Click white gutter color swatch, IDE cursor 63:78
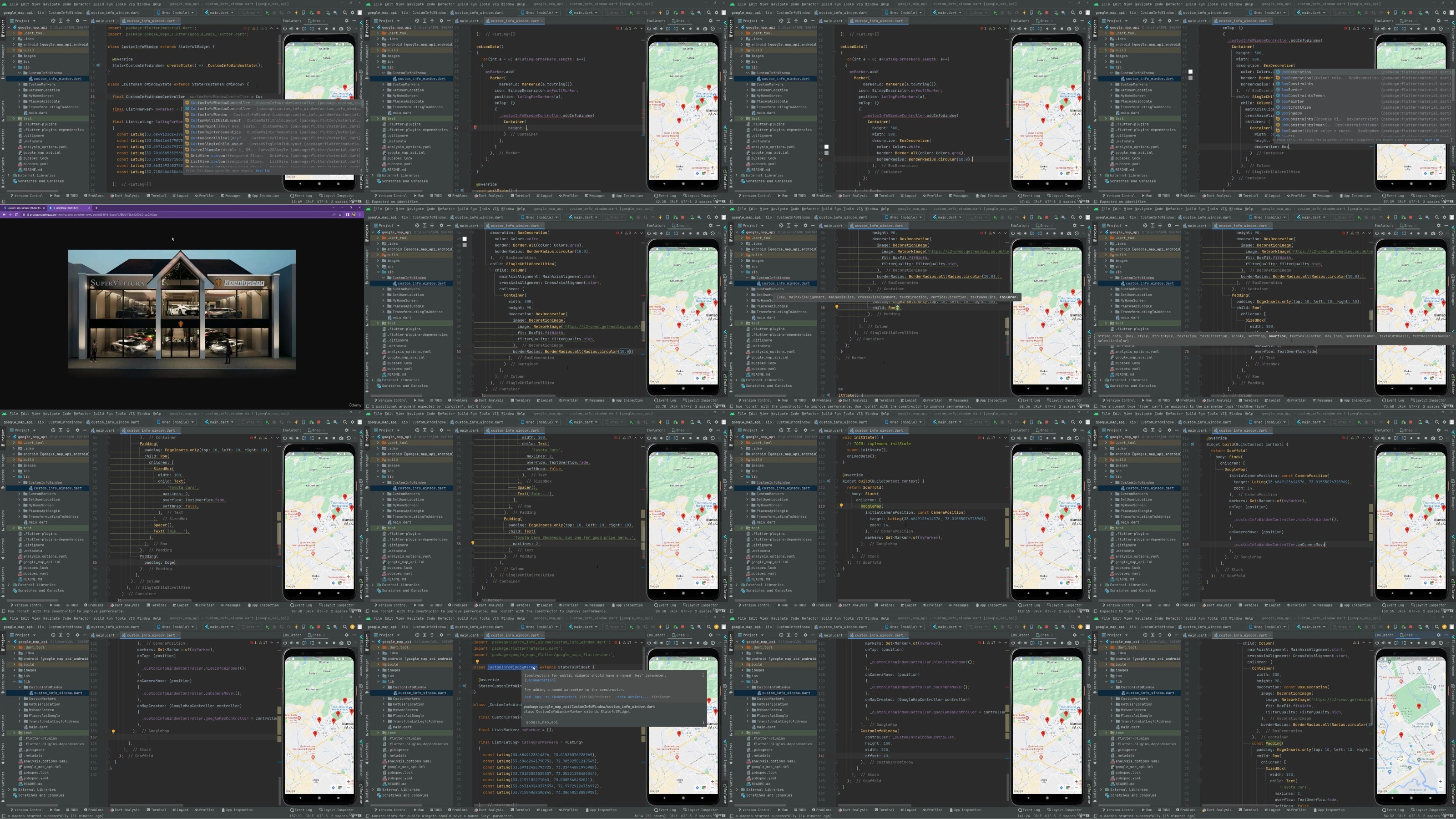The height and width of the screenshot is (819, 1456). [x=465, y=238]
